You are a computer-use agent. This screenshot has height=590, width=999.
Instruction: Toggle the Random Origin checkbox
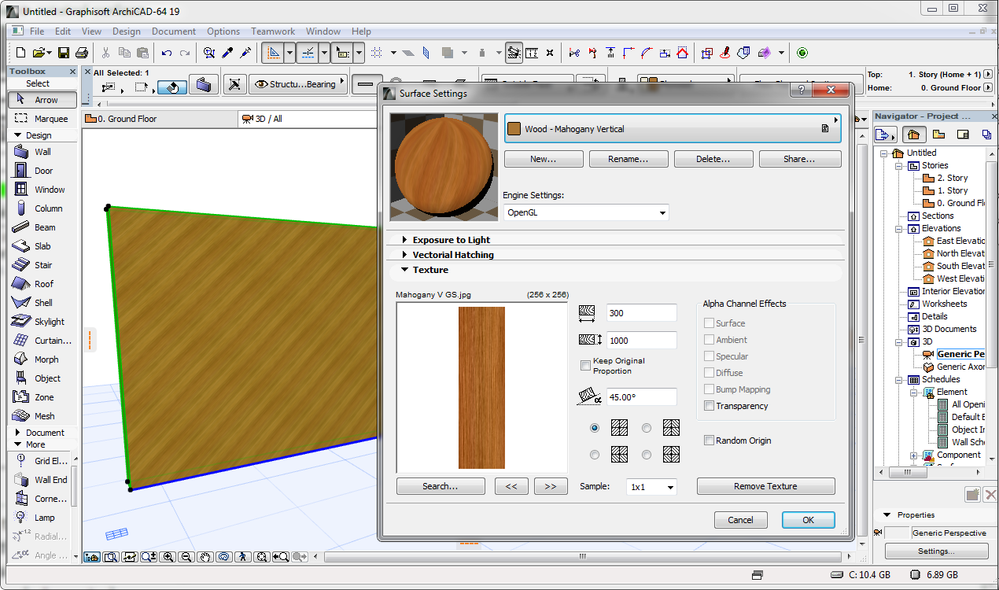[709, 440]
